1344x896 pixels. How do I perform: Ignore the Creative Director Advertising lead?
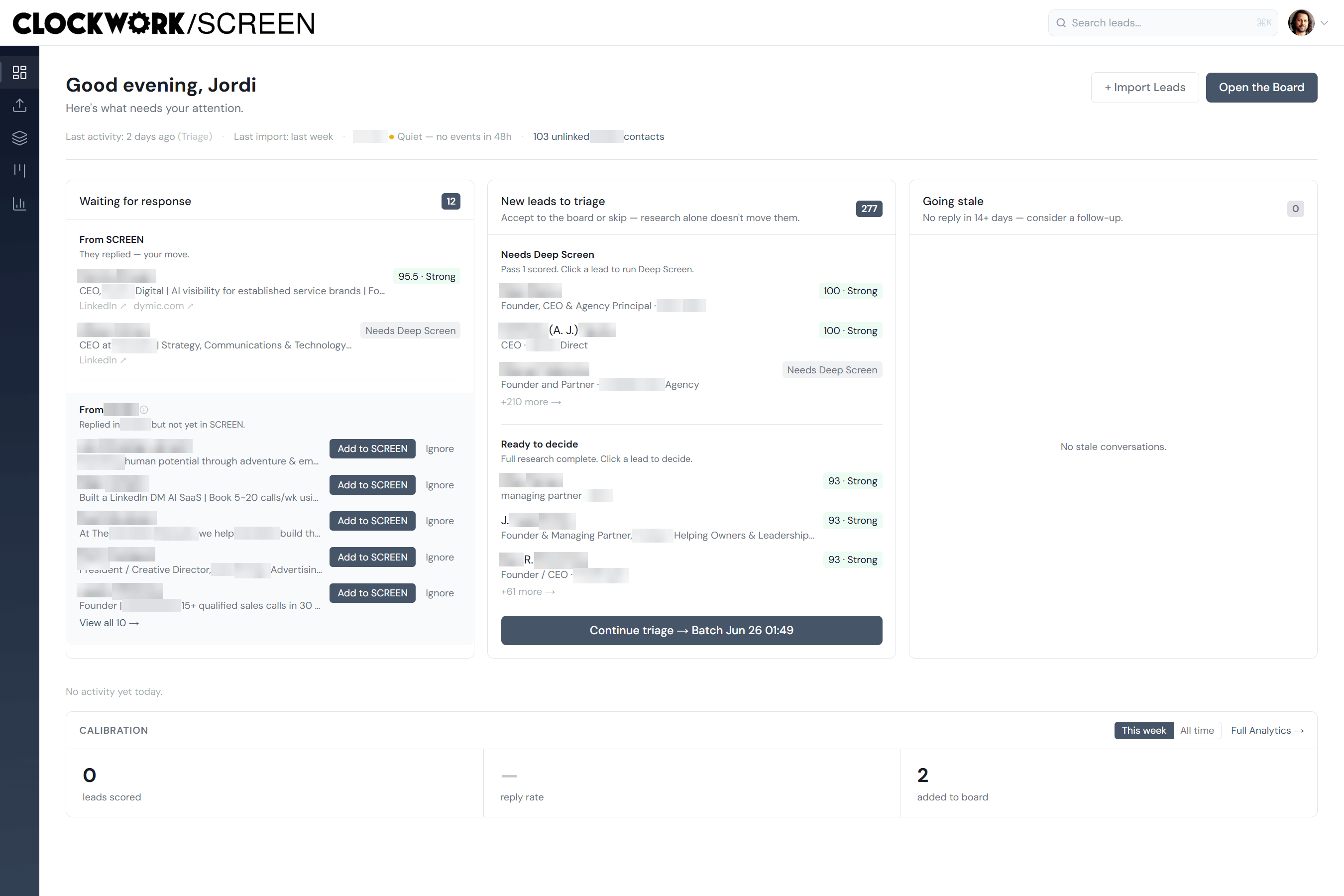(x=440, y=557)
